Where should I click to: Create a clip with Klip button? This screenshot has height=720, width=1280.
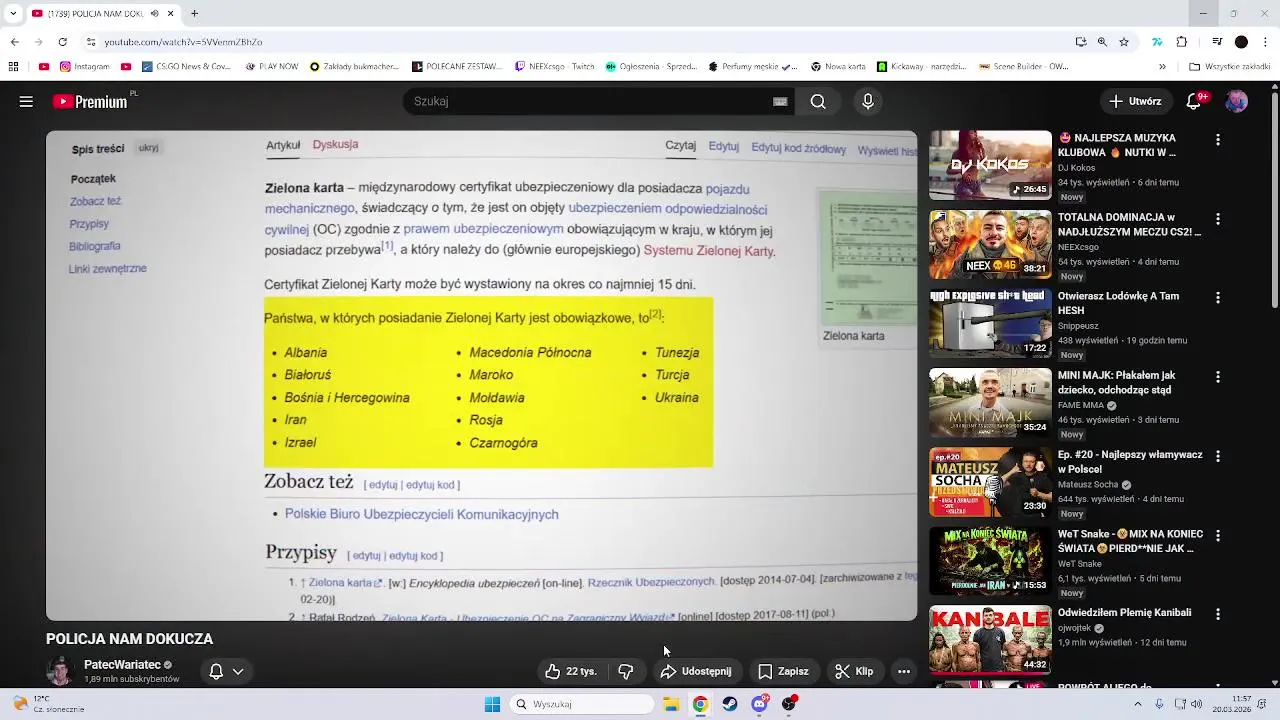click(855, 672)
